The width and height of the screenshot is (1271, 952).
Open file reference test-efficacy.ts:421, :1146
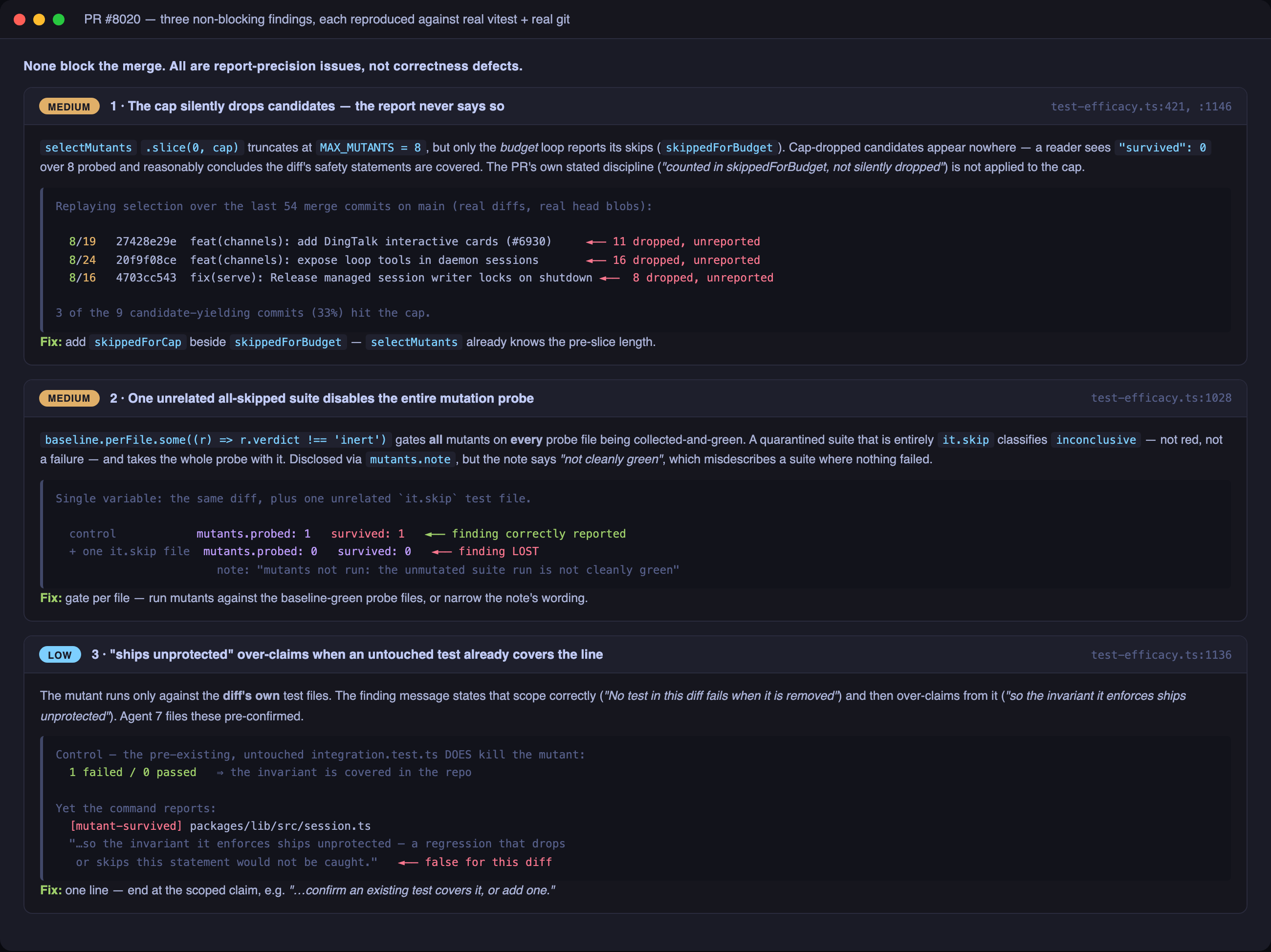(x=1140, y=107)
